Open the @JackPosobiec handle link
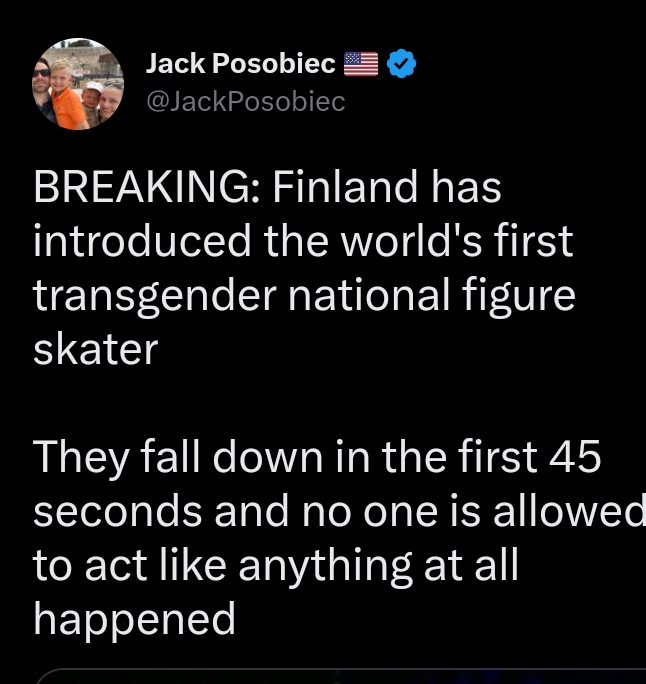Viewport: 646px width, 684px height. (246, 101)
